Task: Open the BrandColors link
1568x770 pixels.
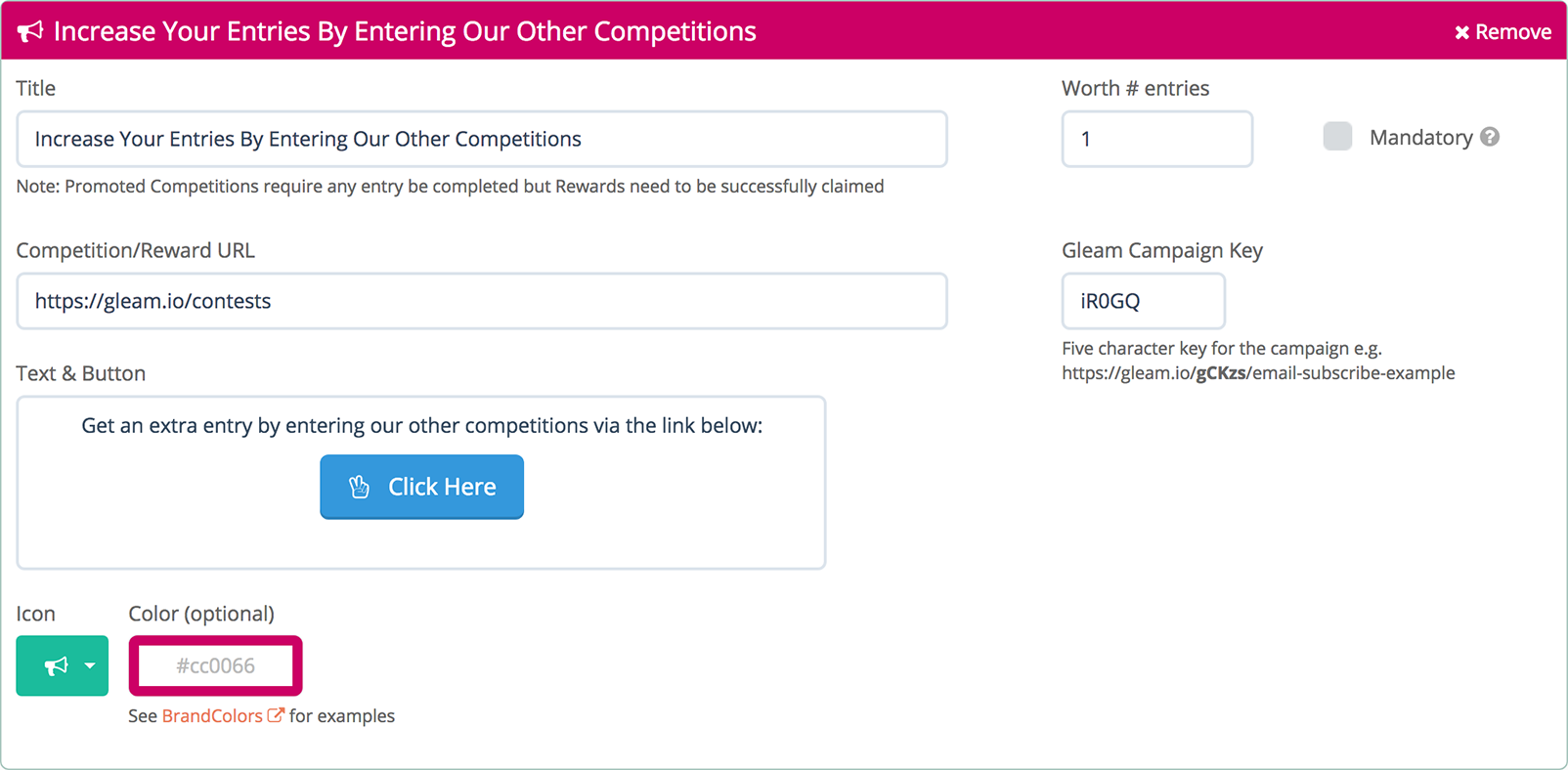Action: (x=212, y=715)
